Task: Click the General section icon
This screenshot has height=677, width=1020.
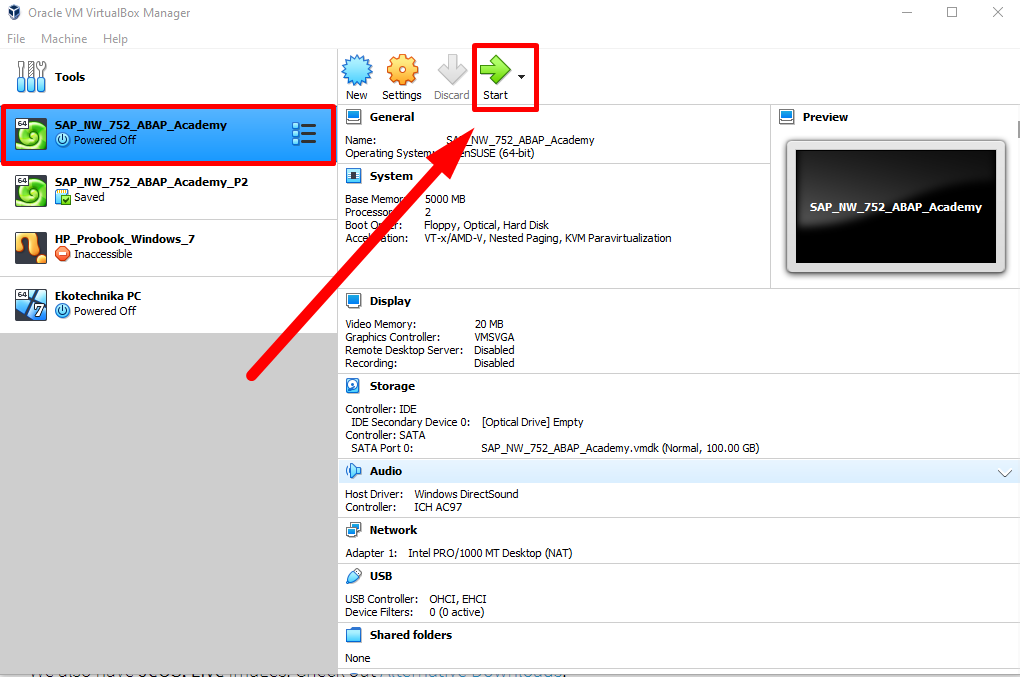Action: click(353, 117)
